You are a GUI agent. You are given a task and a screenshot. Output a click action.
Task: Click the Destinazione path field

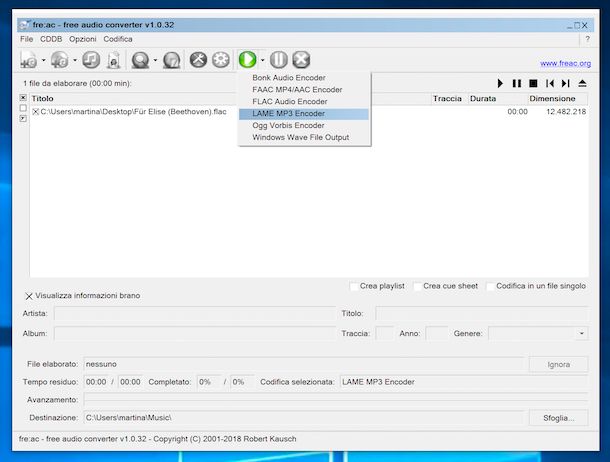tap(303, 418)
